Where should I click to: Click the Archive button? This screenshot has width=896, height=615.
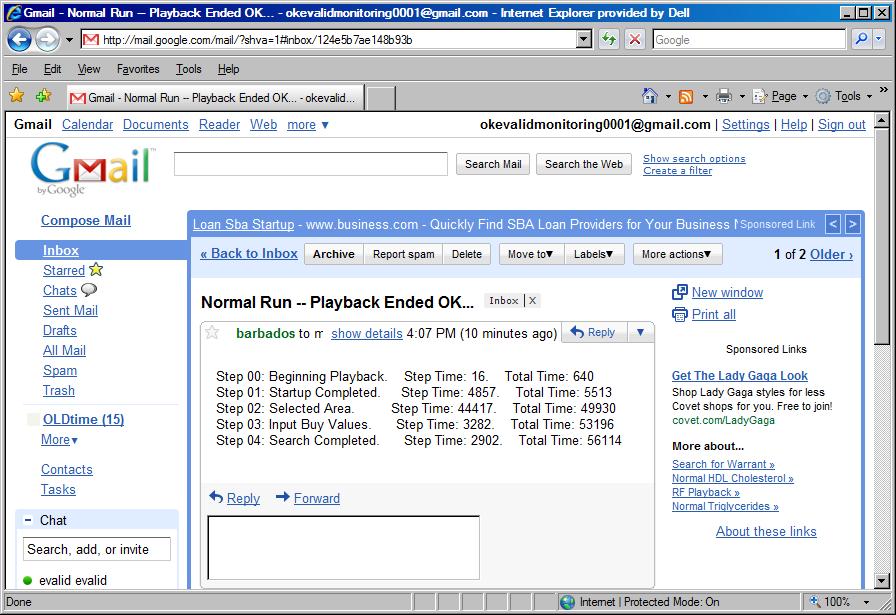pos(334,254)
